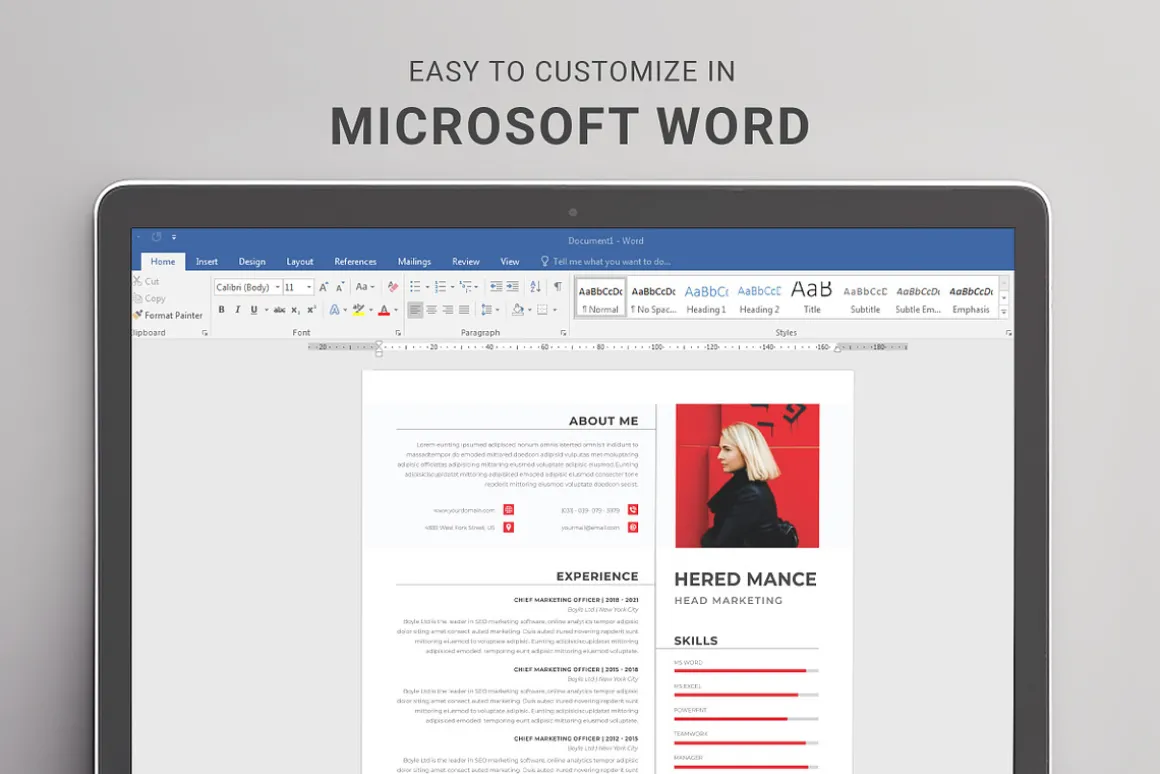Apply numbered list formatting
Image resolution: width=1160 pixels, height=774 pixels.
pos(440,287)
